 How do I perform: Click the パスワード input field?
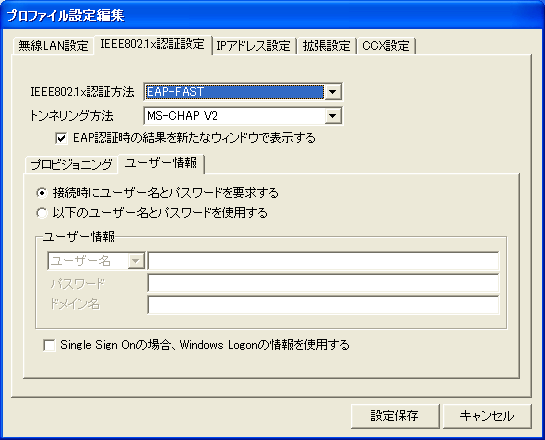(323, 284)
